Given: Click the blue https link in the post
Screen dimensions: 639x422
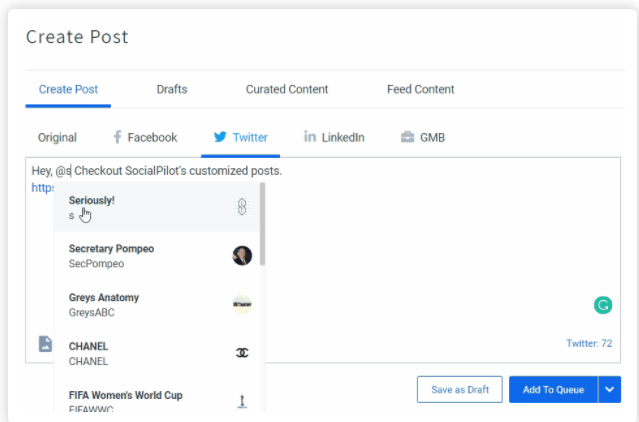Looking at the screenshot, I should click(42, 188).
